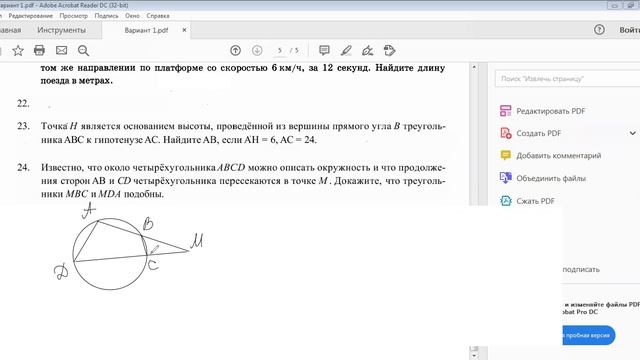Close the Вариант 1.pdf tab

click(184, 30)
